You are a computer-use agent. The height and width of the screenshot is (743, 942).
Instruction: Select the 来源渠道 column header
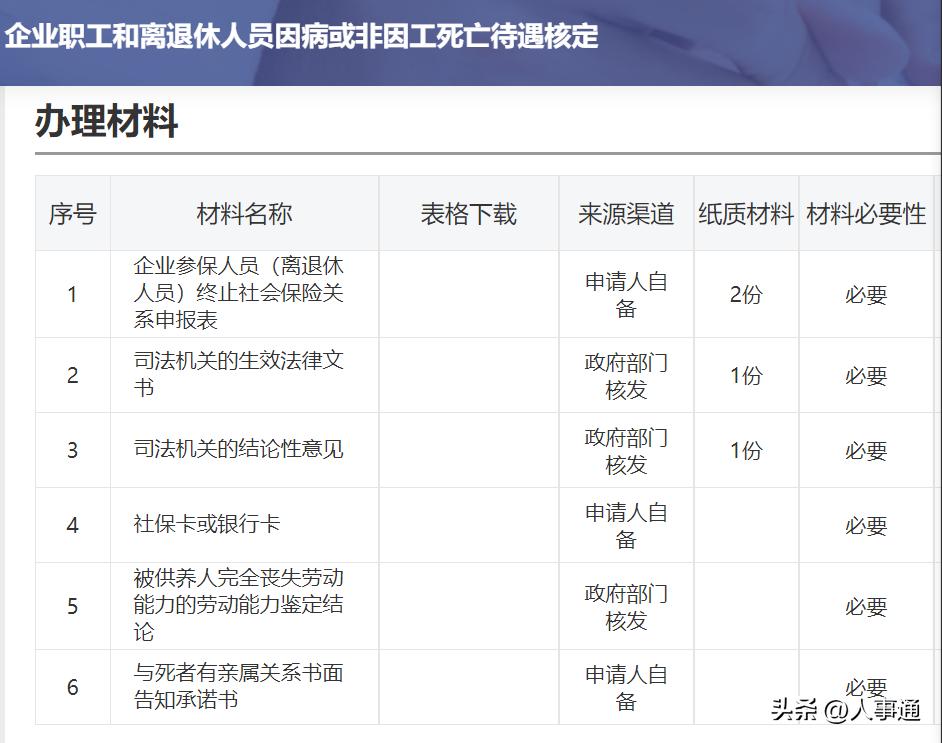click(x=624, y=213)
